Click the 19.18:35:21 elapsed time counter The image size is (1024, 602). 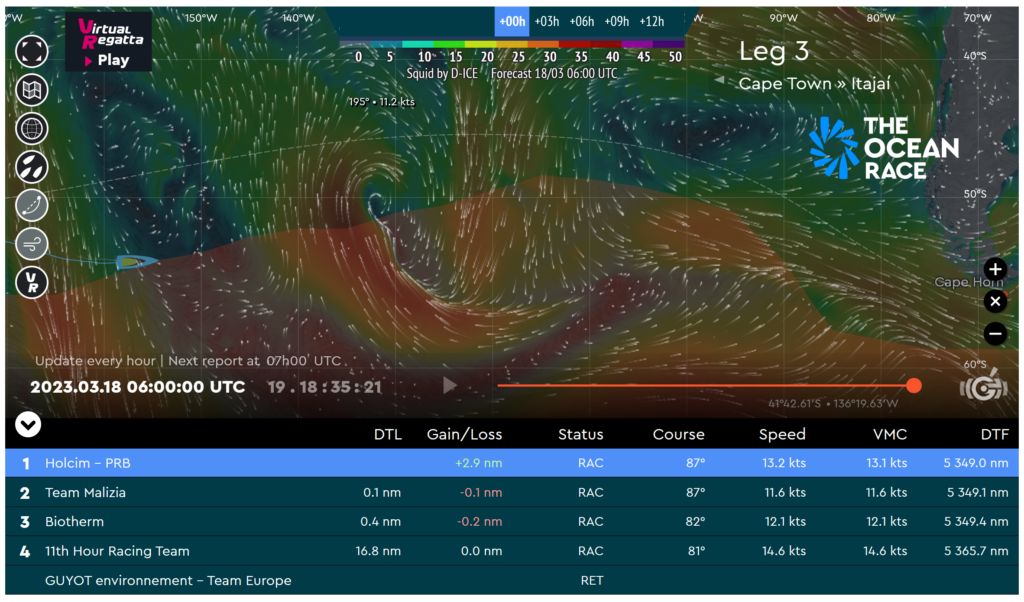coord(325,387)
